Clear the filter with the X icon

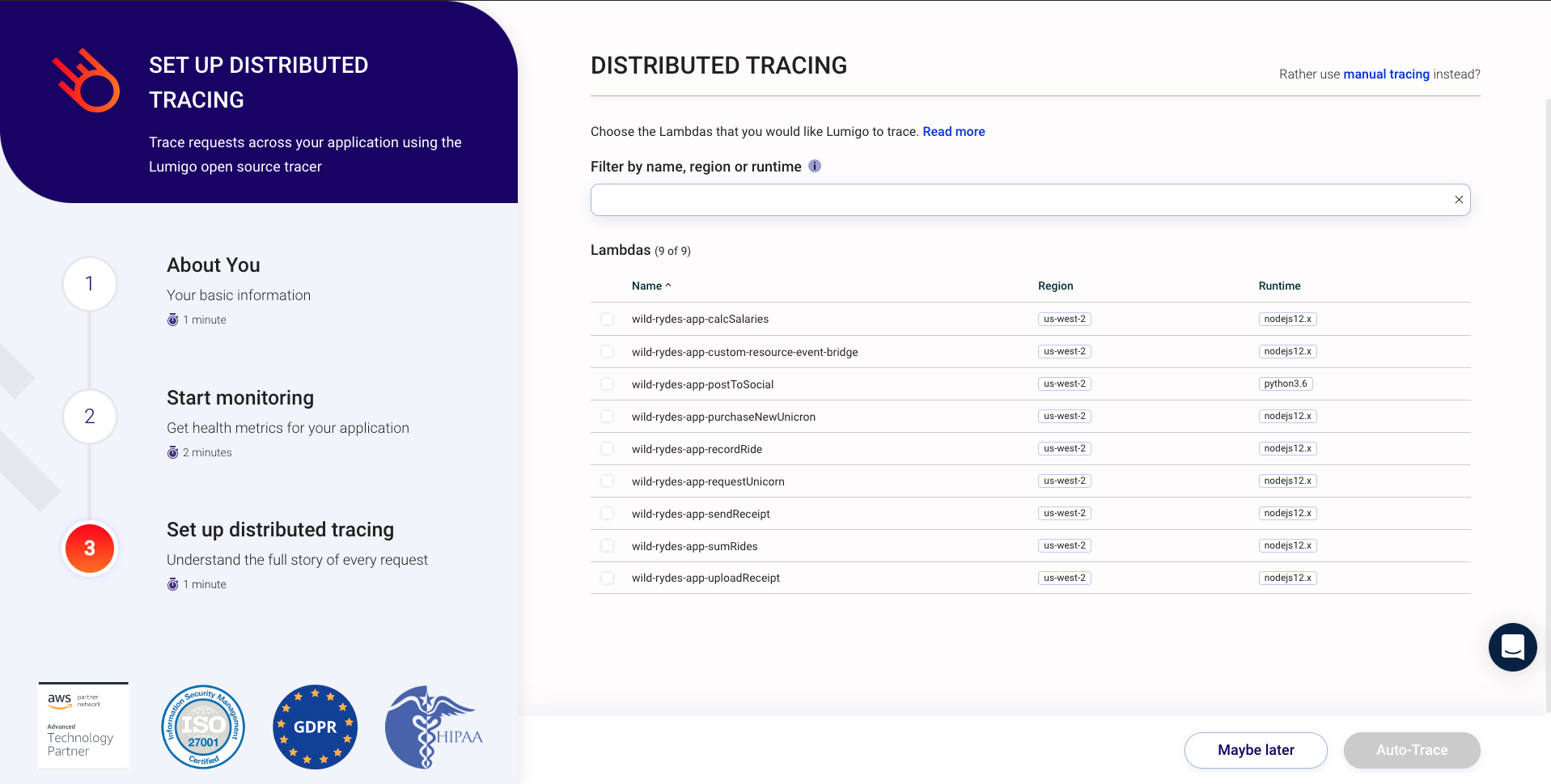click(1459, 200)
